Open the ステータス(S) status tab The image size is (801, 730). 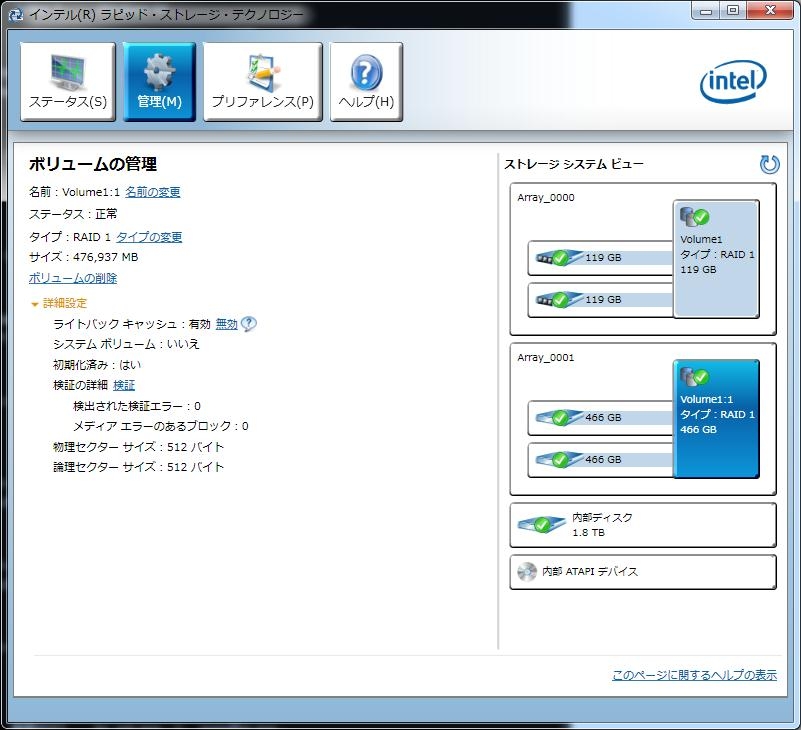point(68,82)
